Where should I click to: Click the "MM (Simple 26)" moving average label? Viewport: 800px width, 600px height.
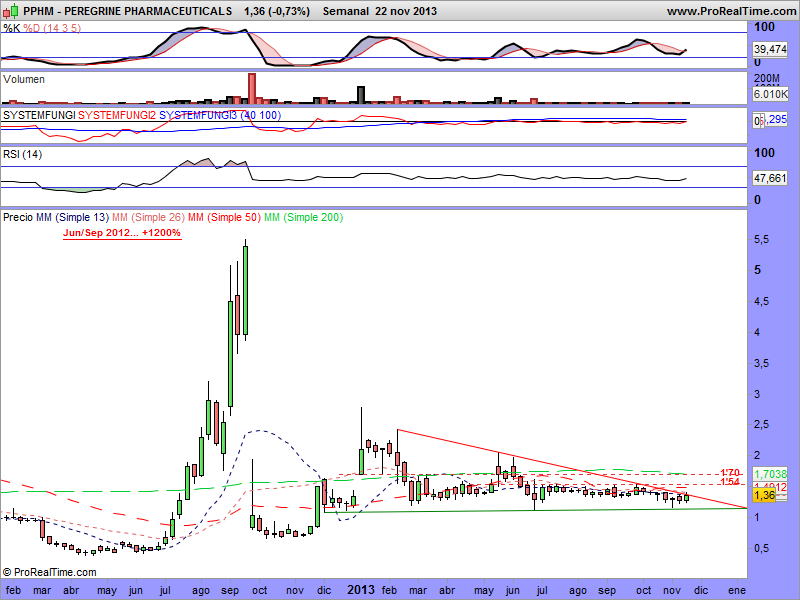148,217
